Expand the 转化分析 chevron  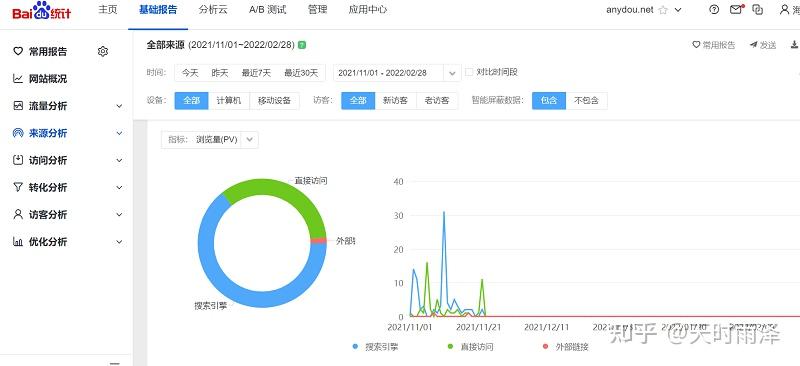click(x=119, y=187)
